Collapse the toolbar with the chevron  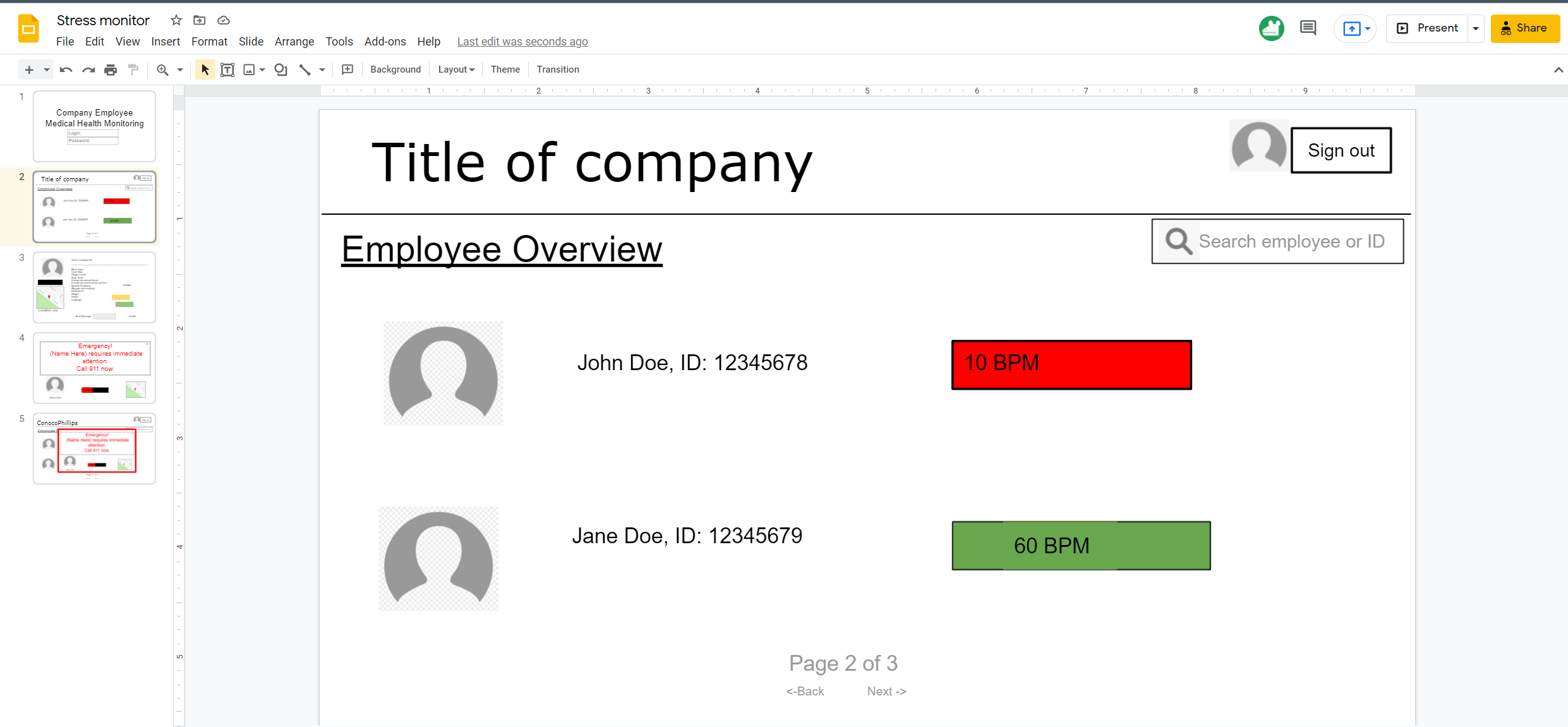pos(1558,69)
